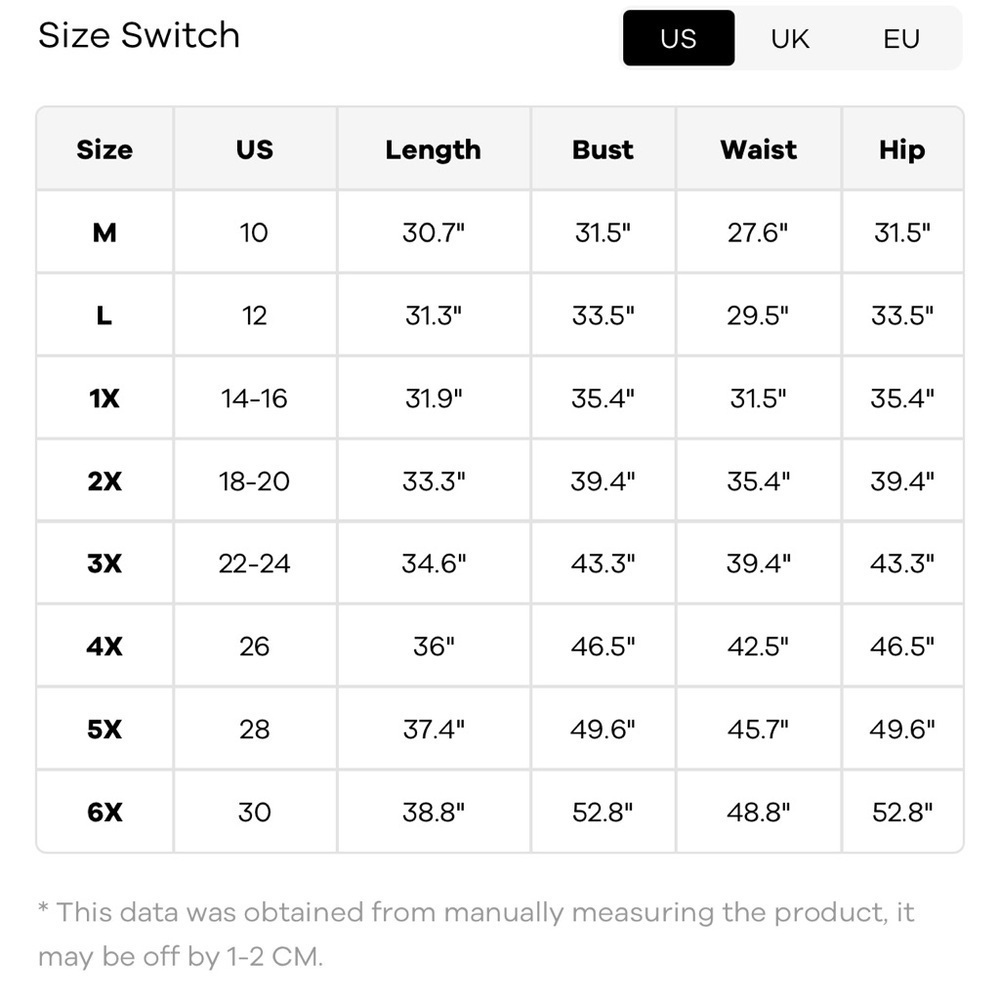1000x1000 pixels.
Task: Click the Size Switch heading
Action: [139, 36]
